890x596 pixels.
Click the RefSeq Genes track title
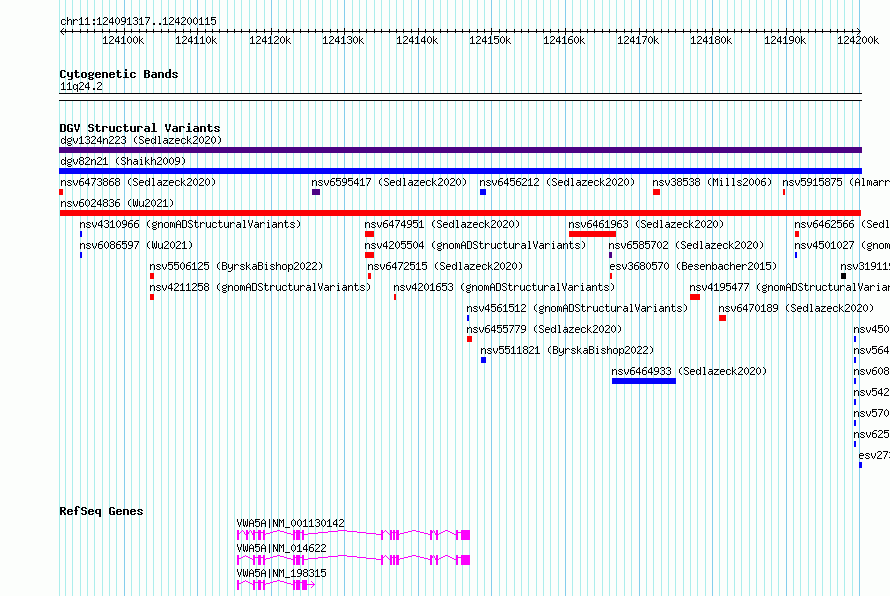tap(101, 511)
